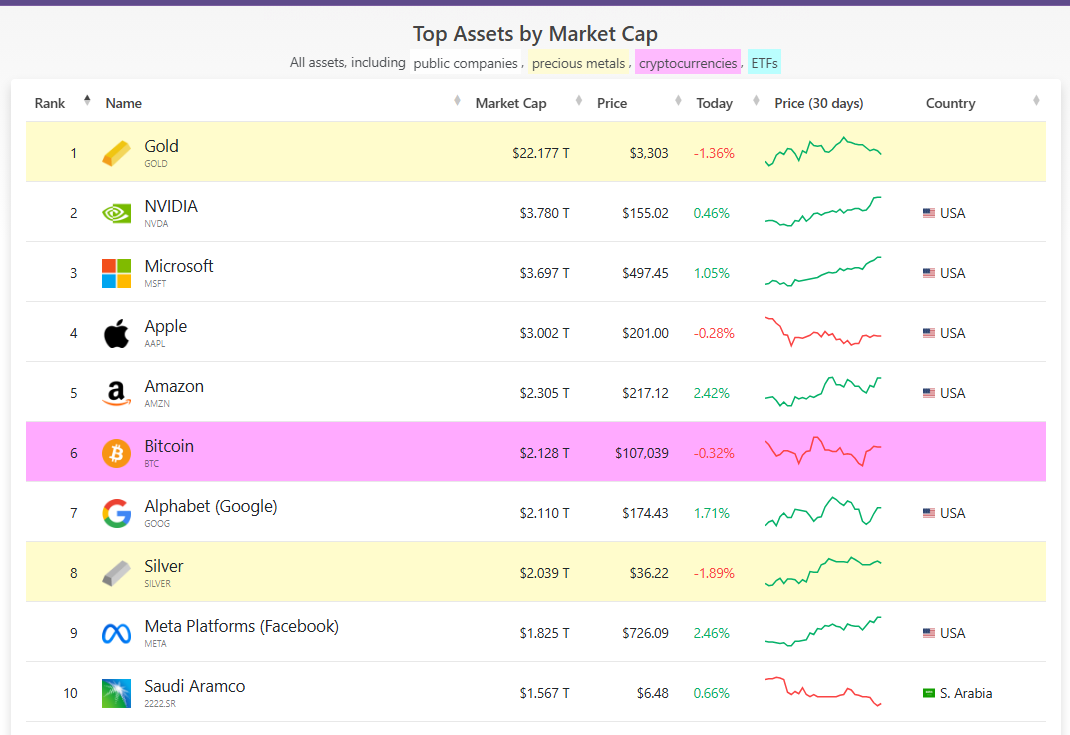
Task: Click the Google logo icon
Action: pos(116,513)
